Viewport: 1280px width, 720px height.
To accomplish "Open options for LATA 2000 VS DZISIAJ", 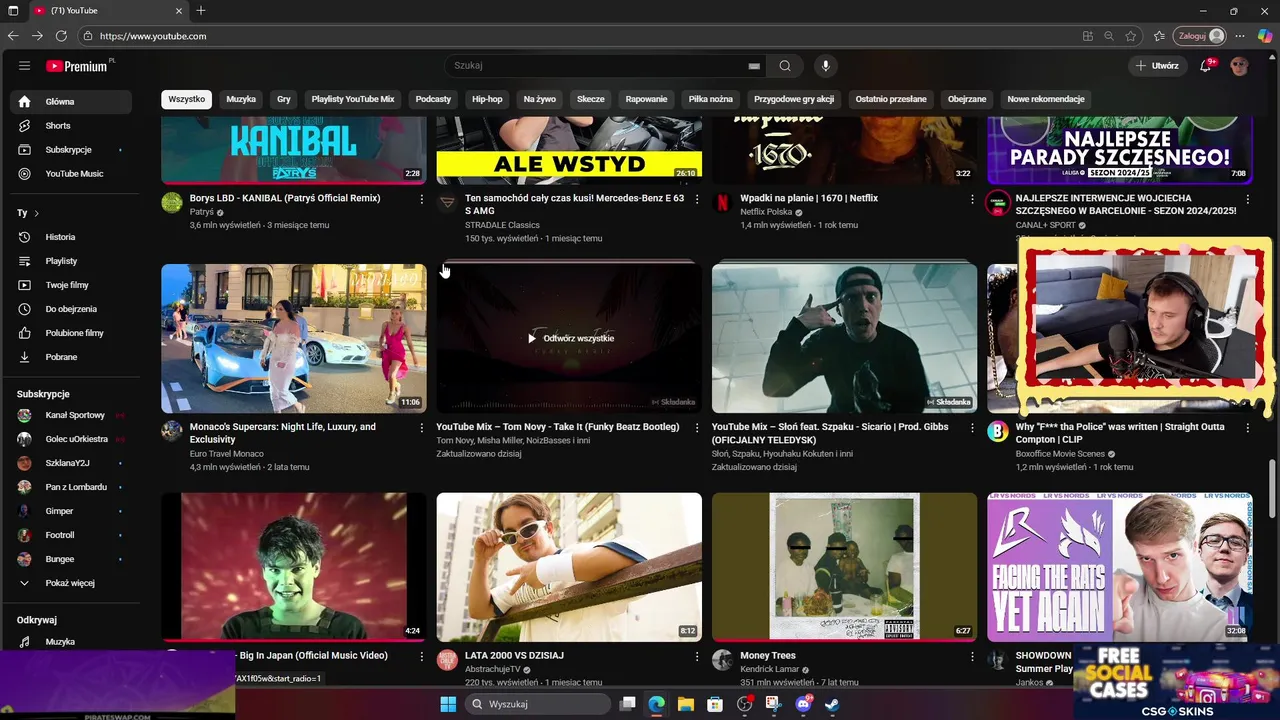I will pos(697,657).
